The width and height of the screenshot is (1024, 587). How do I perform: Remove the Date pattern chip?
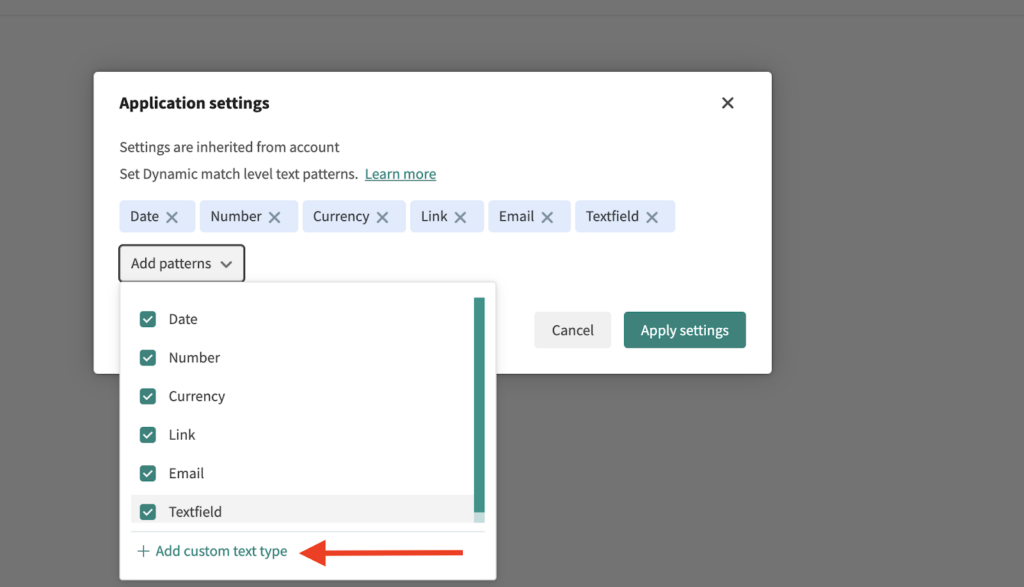pyautogui.click(x=172, y=217)
